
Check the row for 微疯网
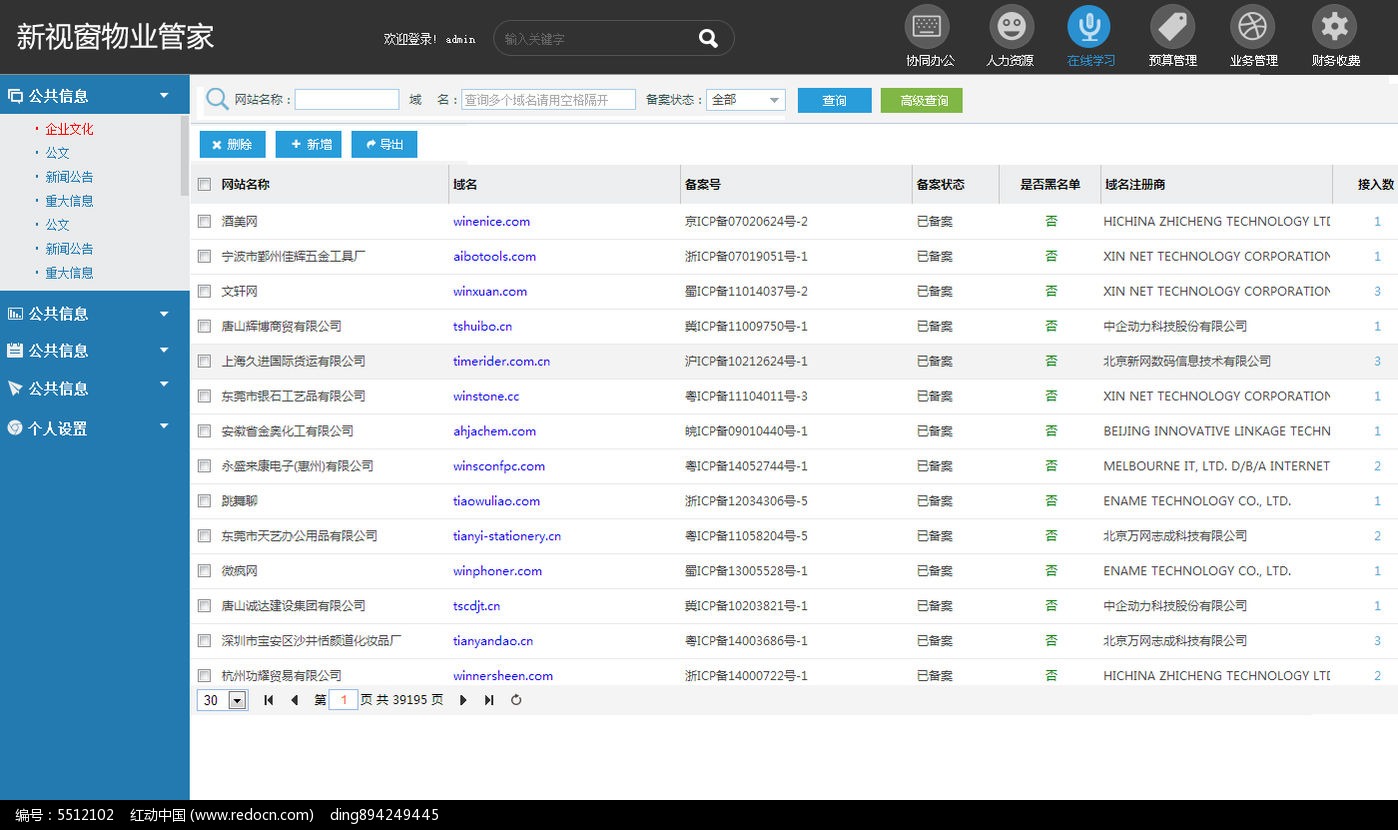point(205,571)
